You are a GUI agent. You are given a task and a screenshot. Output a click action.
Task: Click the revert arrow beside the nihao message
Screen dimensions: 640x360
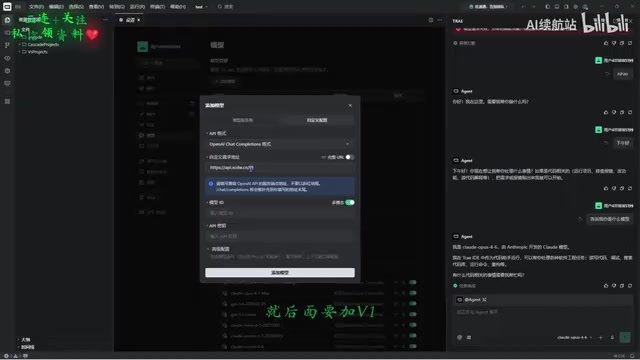(607, 74)
